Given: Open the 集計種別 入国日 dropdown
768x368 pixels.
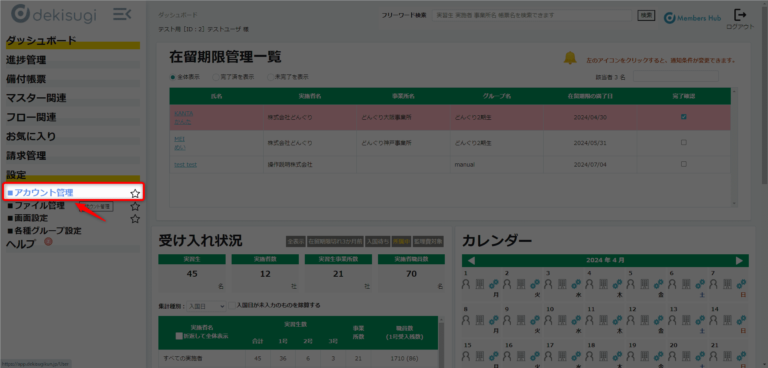Looking at the screenshot, I should 206,306.
